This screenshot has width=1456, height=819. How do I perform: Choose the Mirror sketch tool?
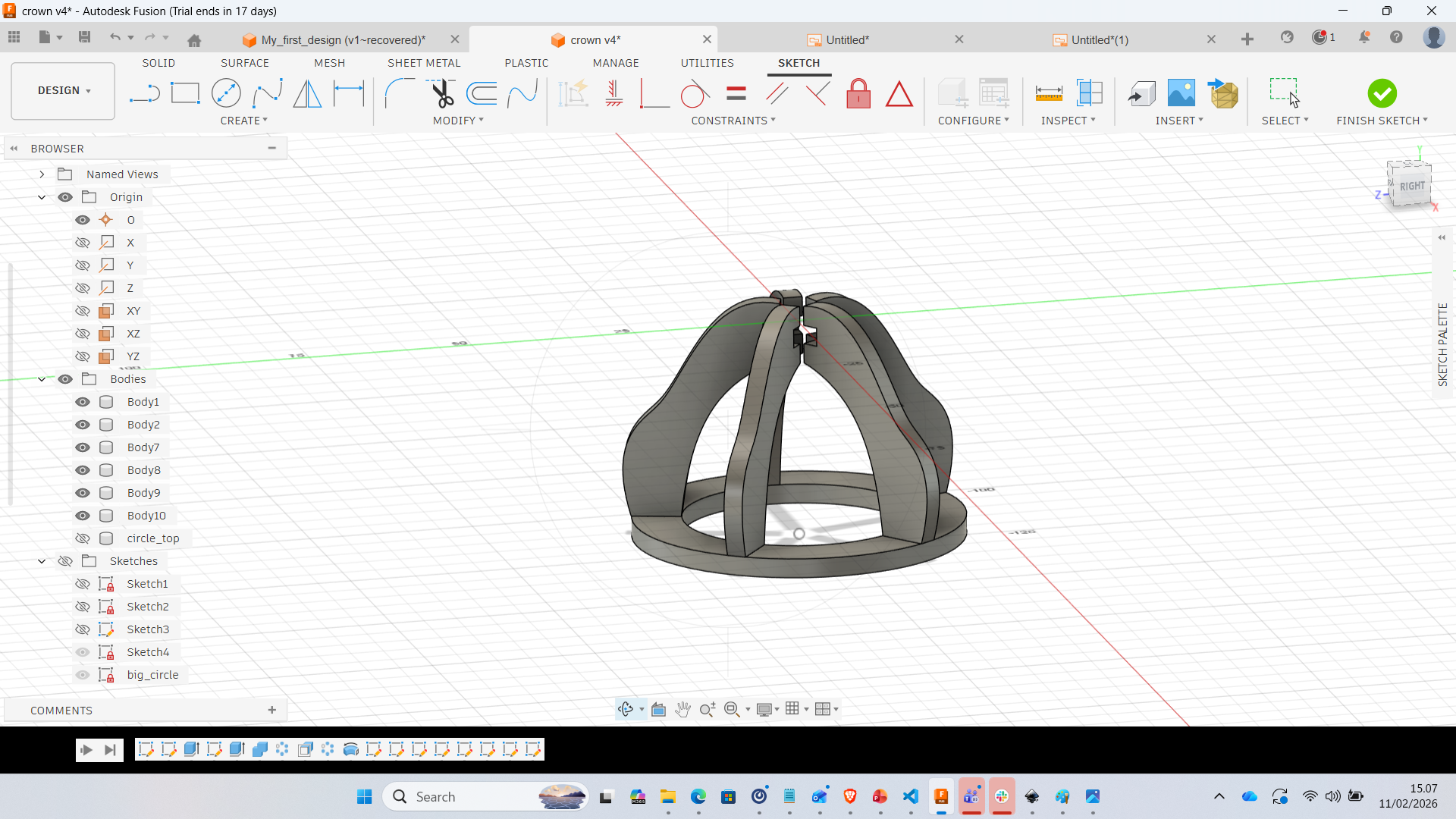(x=307, y=94)
